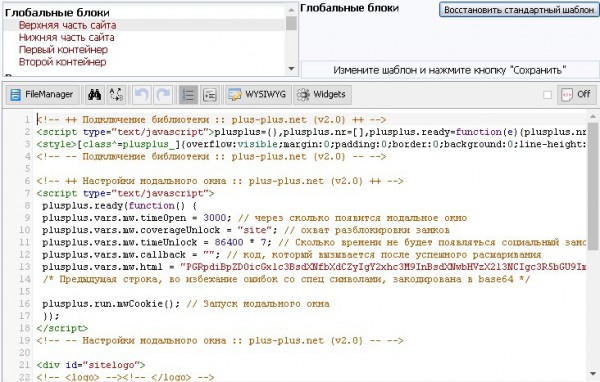This screenshot has height=382, width=600.
Task: Undo the last edit
Action: 142,95
